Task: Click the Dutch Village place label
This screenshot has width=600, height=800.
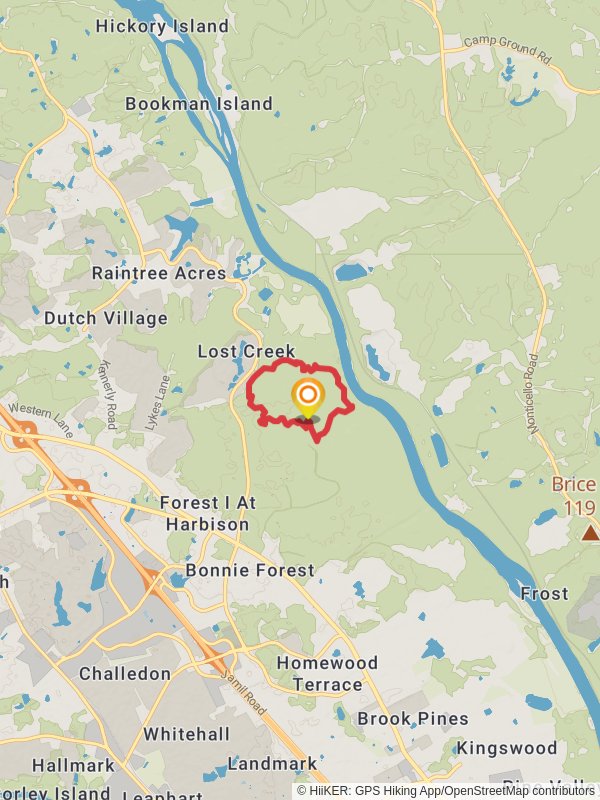Action: 106,318
